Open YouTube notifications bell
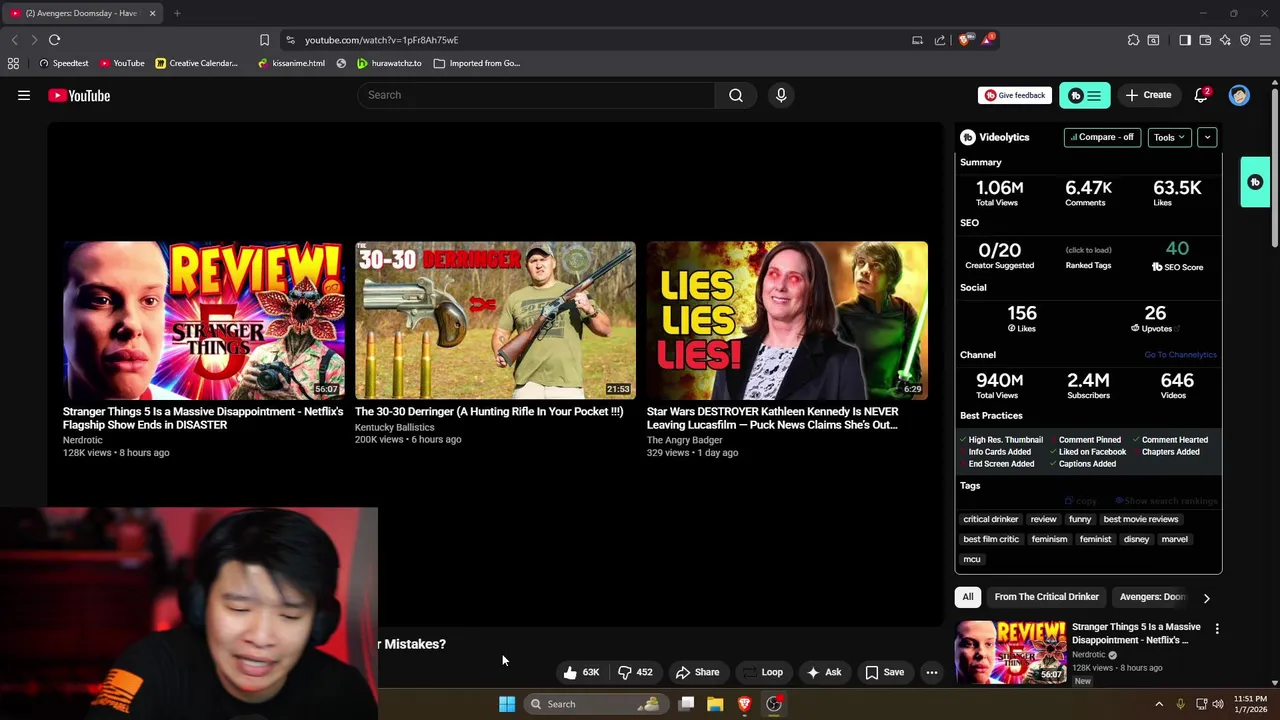 1201,95
